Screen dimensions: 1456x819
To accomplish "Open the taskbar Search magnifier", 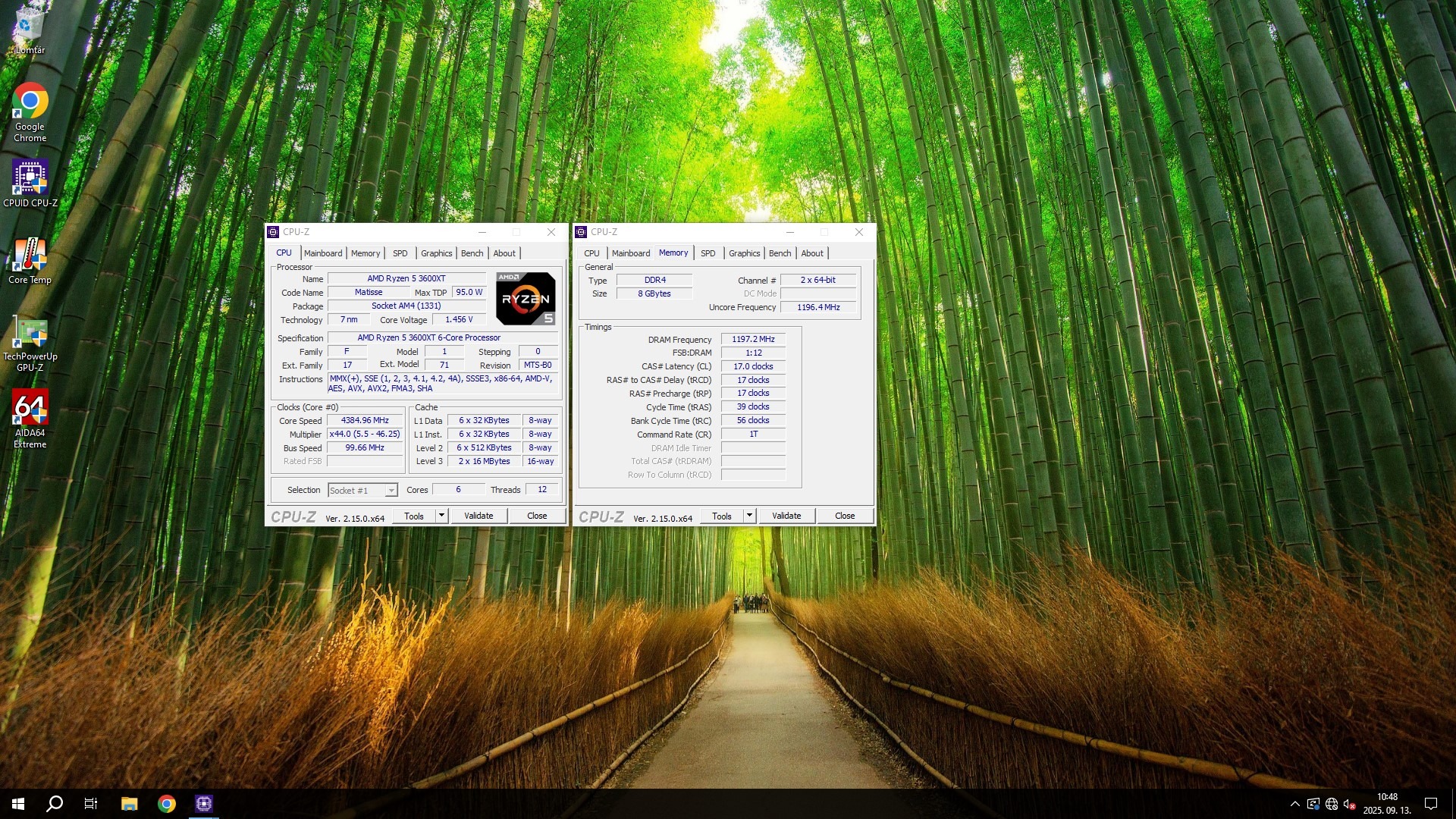I will 55,804.
